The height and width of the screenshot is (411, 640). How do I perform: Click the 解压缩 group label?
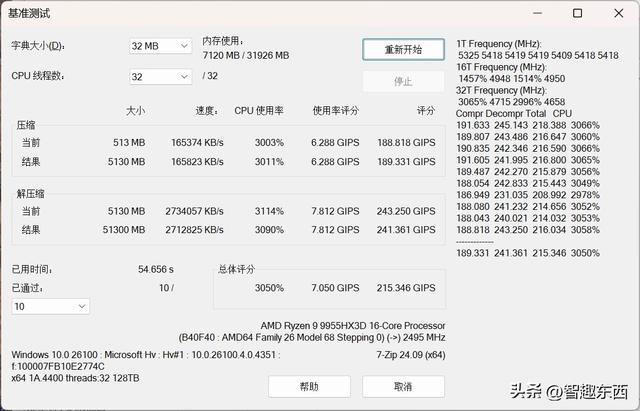coord(31,193)
